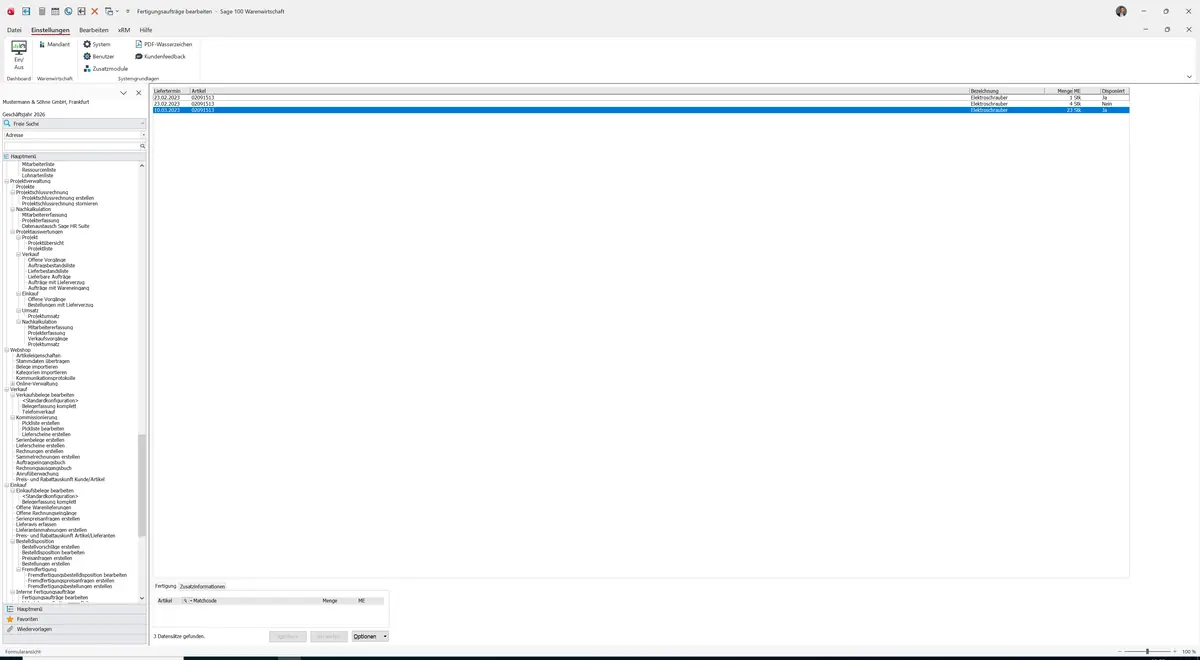This screenshot has width=1200, height=660.
Task: Open Artikeleigenschaften under Webshop
Action: coord(39,356)
